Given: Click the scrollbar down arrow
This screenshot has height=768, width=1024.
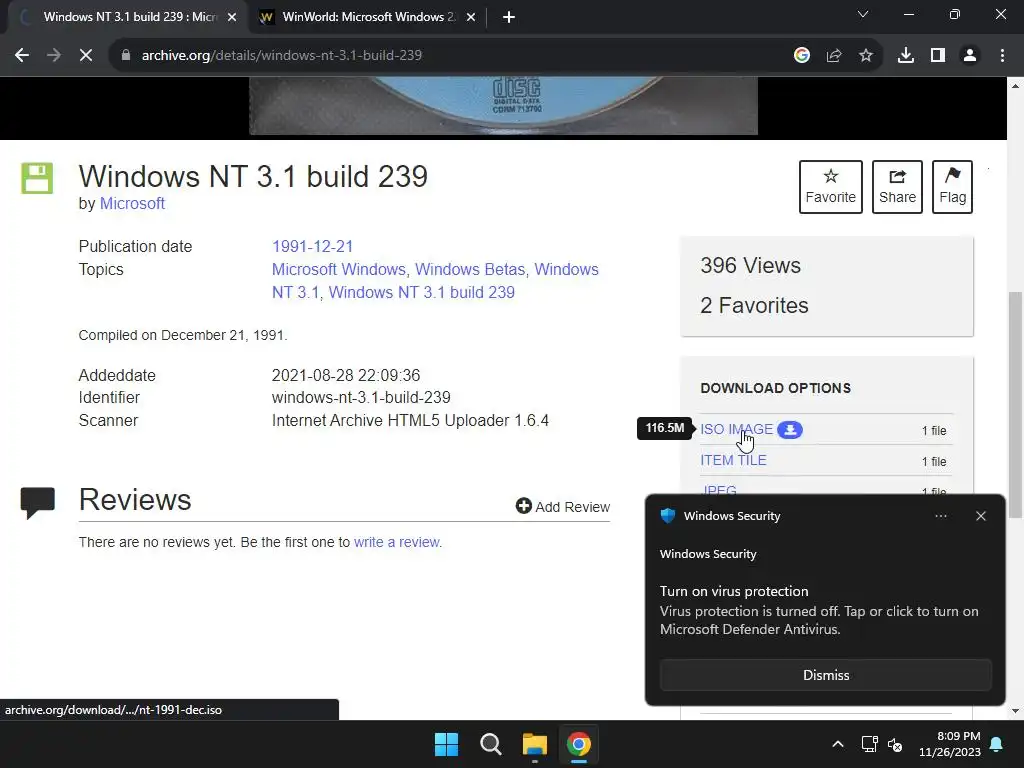Looking at the screenshot, I should pyautogui.click(x=1016, y=711).
